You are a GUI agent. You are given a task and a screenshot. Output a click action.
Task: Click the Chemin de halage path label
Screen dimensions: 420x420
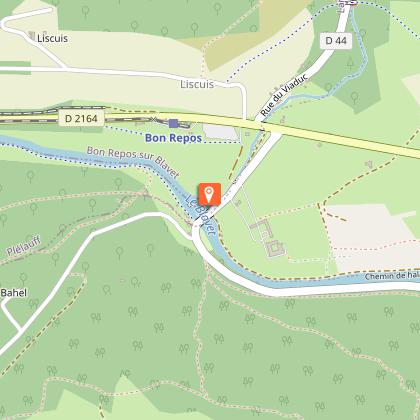click(392, 276)
